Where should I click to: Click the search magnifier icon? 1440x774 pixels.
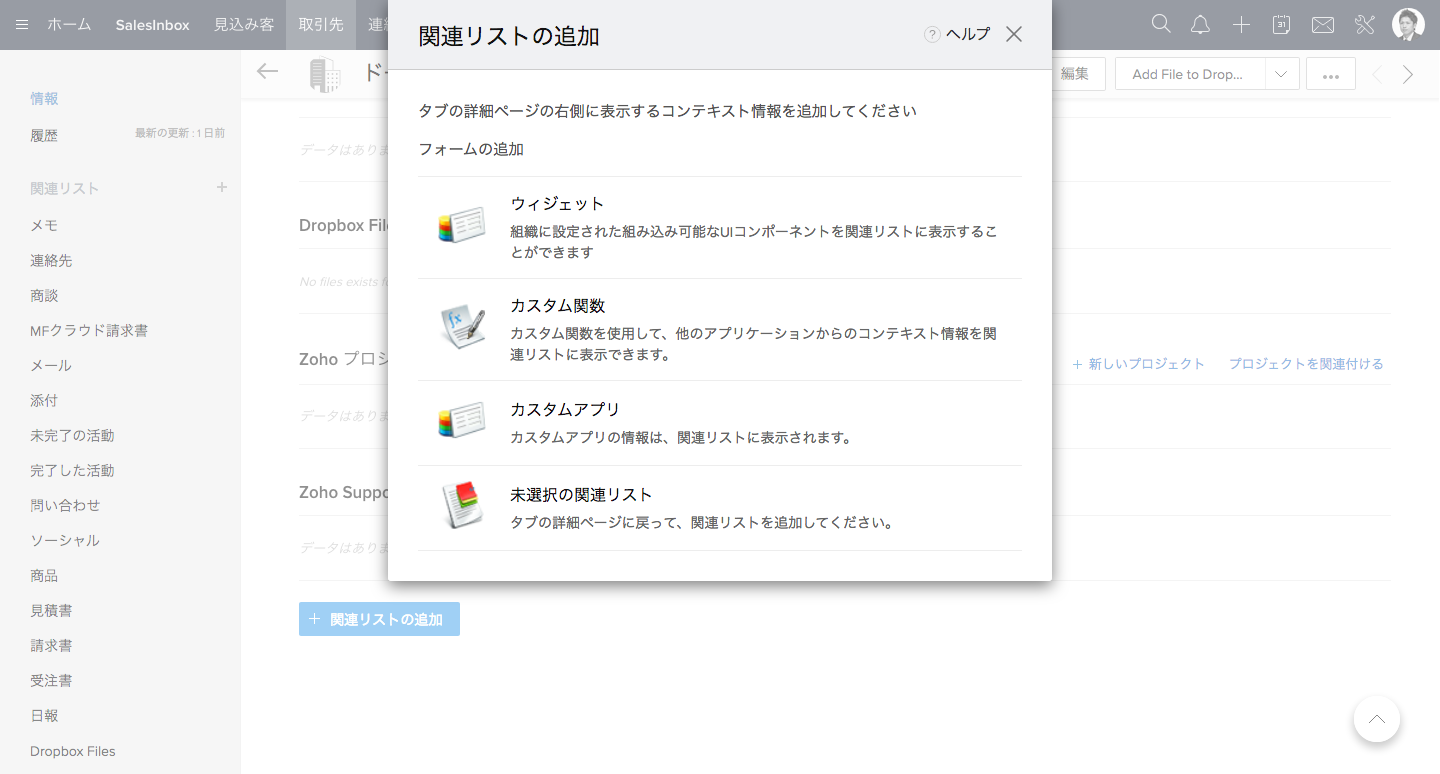coord(1161,25)
